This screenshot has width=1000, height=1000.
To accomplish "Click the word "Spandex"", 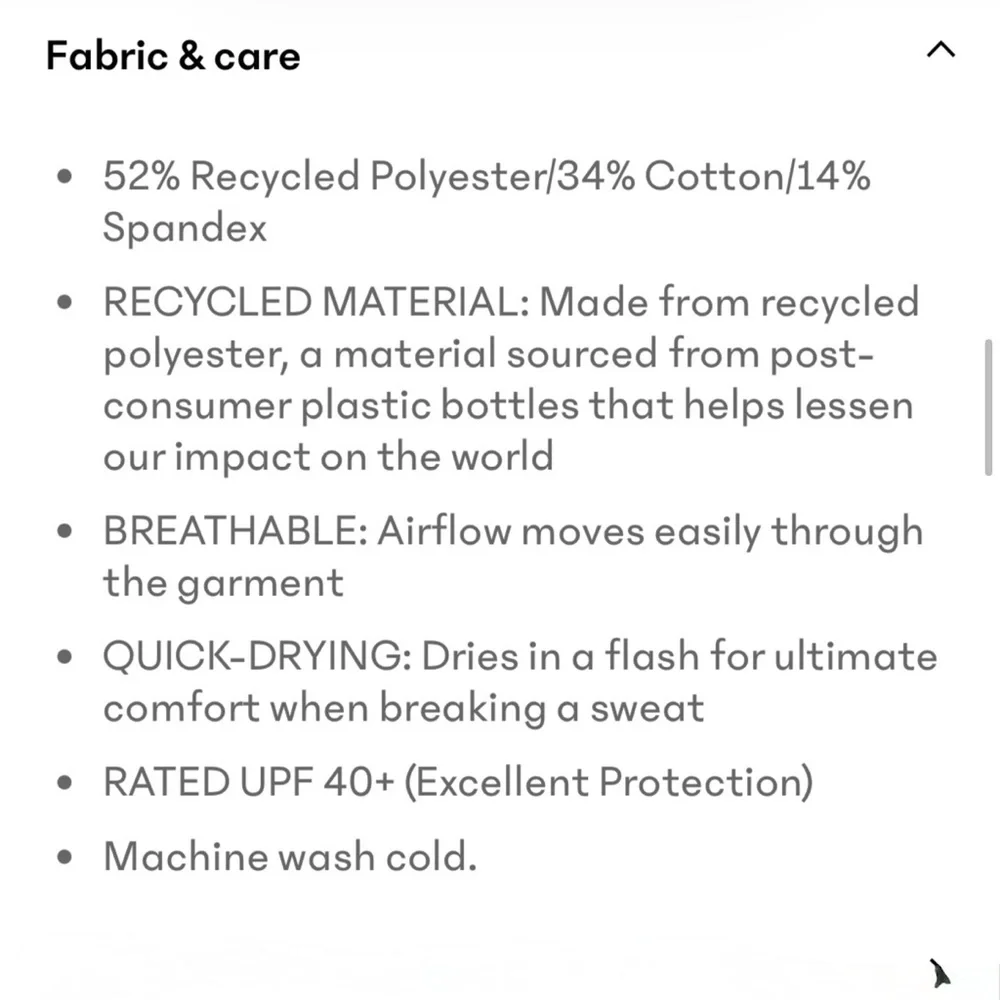I will point(185,229).
